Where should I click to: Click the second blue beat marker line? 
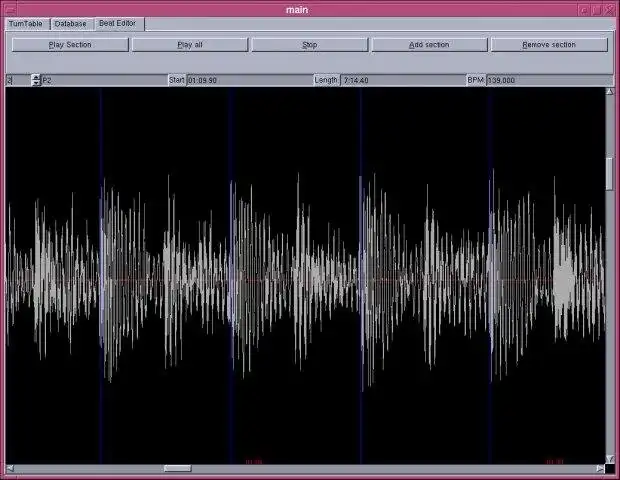pyautogui.click(x=232, y=275)
